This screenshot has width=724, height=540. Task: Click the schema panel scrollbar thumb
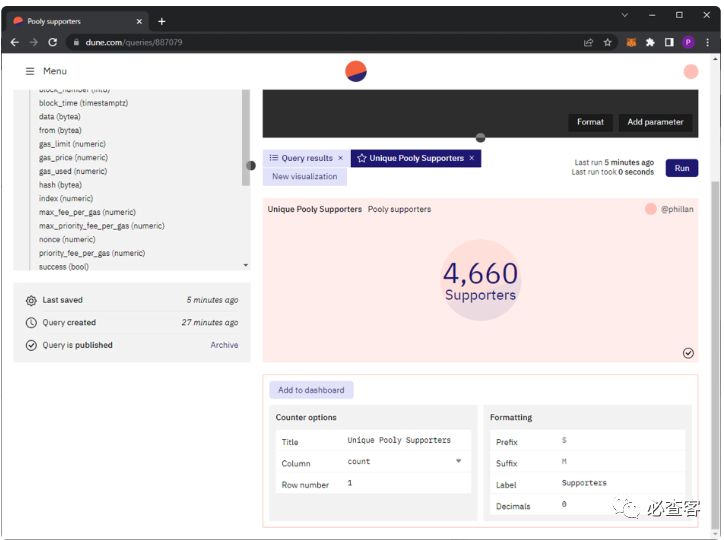pyautogui.click(x=246, y=138)
